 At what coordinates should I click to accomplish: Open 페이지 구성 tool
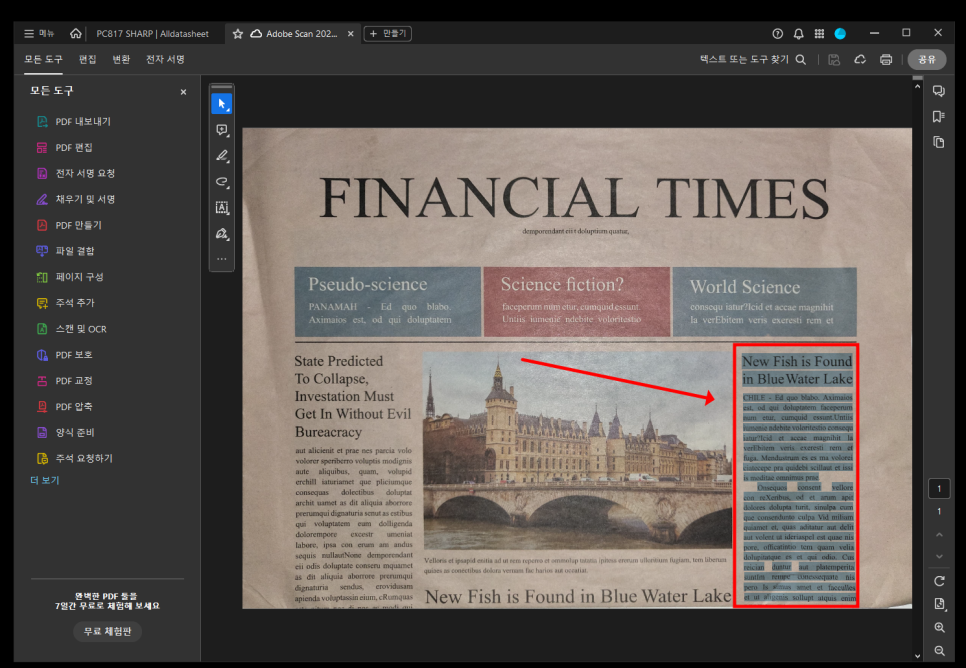70,277
